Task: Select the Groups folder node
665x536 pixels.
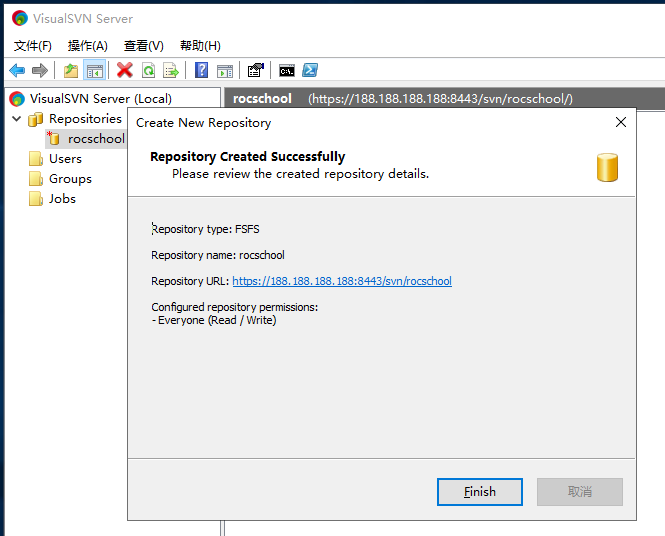Action: [70, 179]
